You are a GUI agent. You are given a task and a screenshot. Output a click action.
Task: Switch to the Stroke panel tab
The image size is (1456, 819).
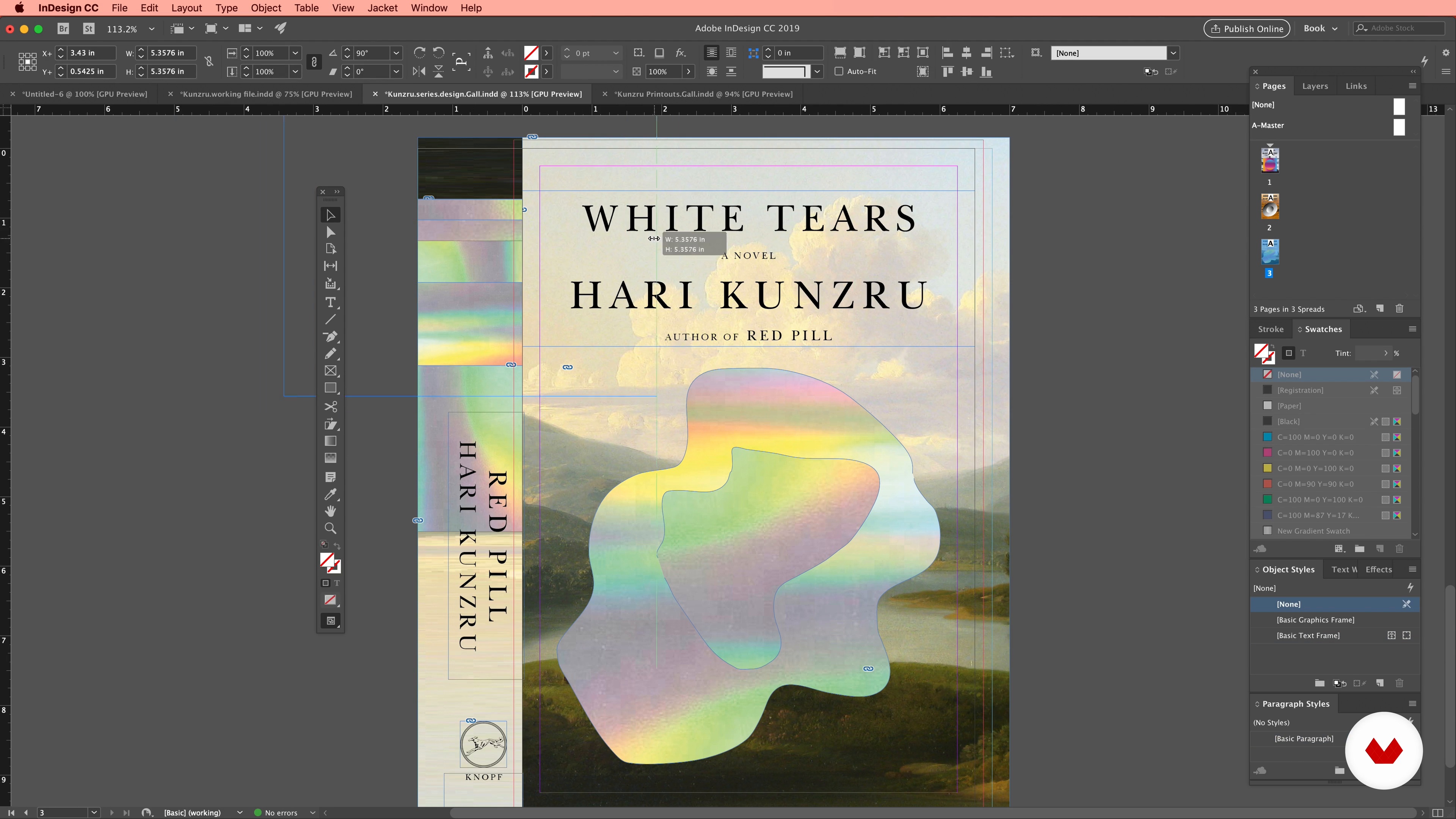click(x=1271, y=329)
